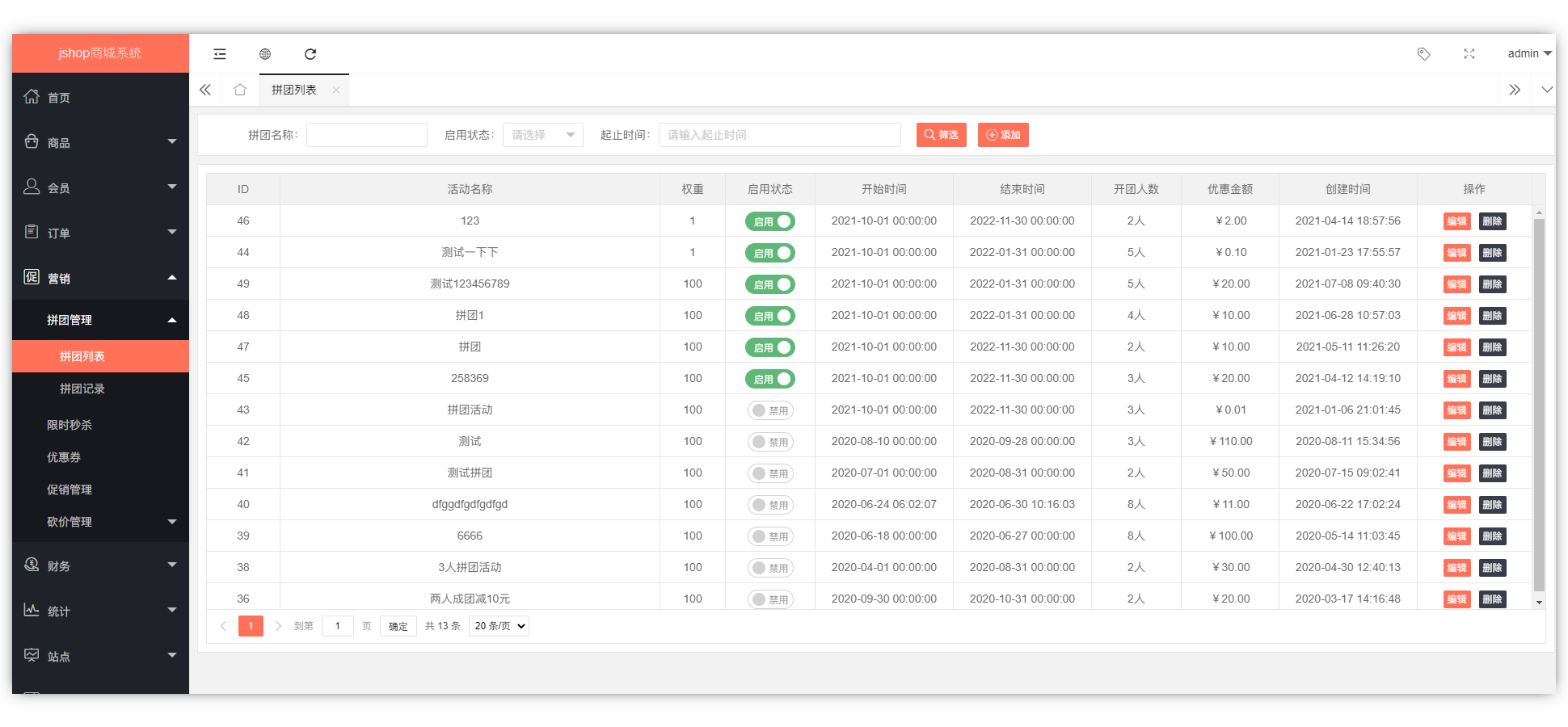Click the 筛选 filter button

pyautogui.click(x=942, y=135)
